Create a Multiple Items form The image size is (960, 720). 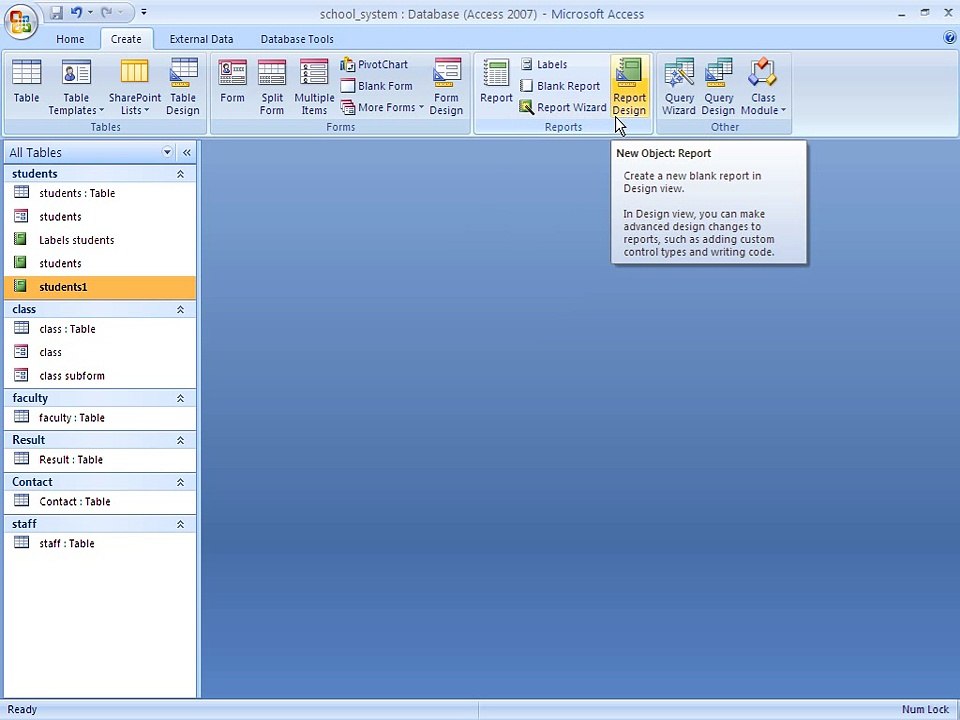pos(314,87)
